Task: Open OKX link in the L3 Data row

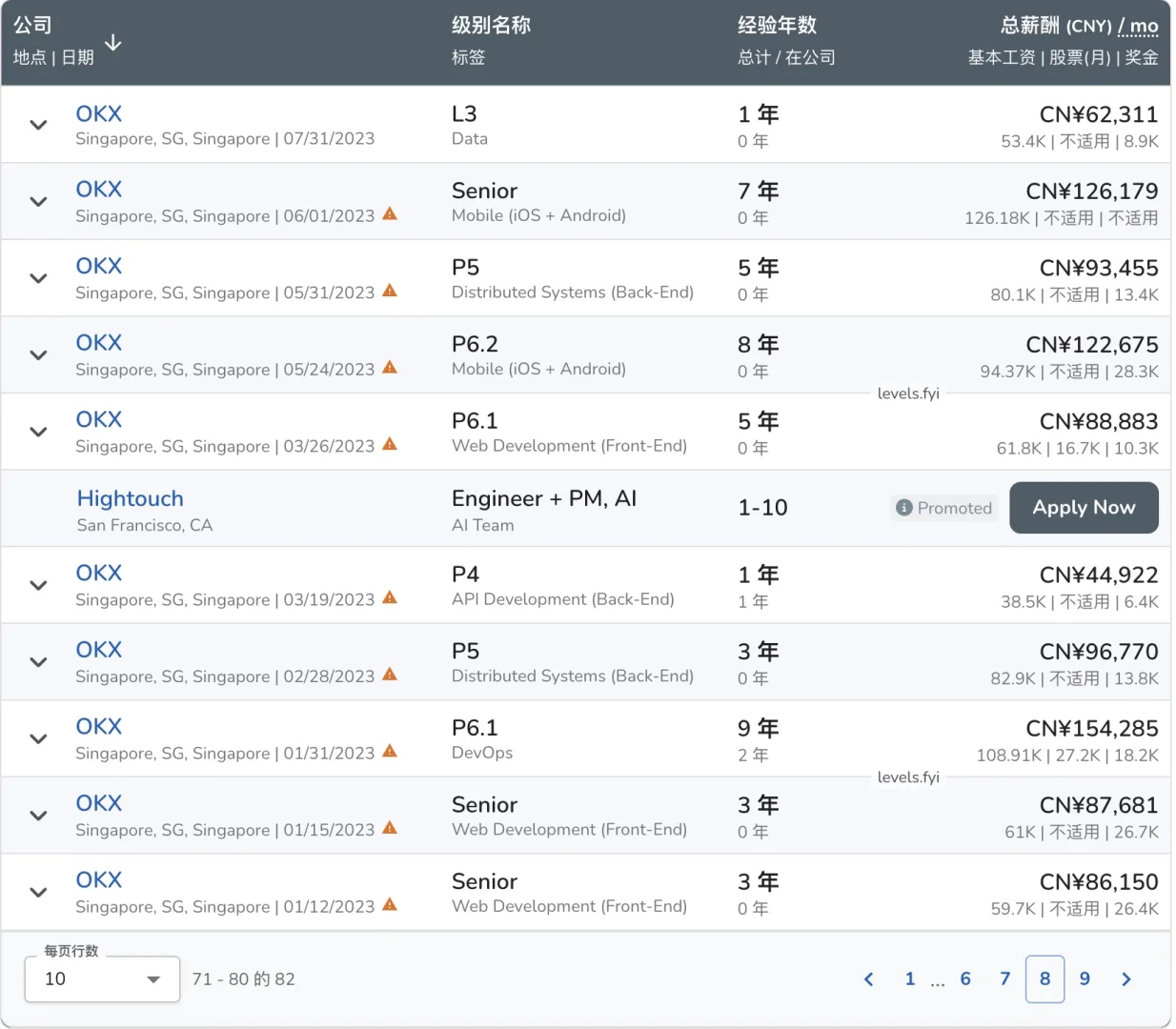Action: click(x=99, y=113)
